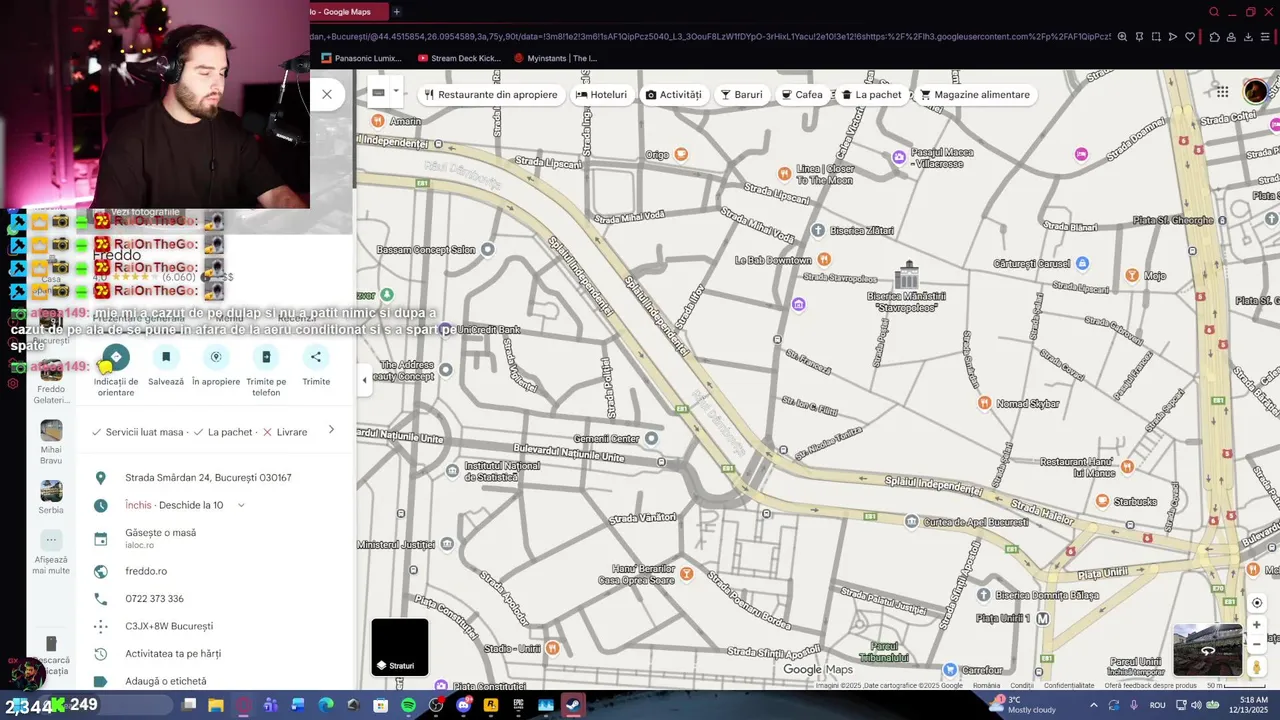
Task: Open Google apps grid icon
Action: pyautogui.click(x=1222, y=92)
